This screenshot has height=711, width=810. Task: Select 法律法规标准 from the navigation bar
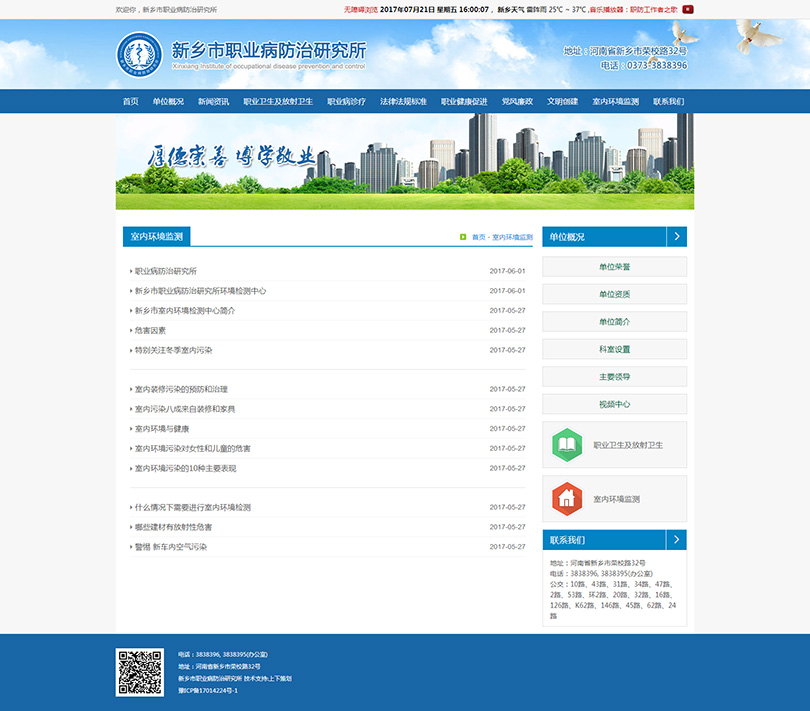[403, 102]
